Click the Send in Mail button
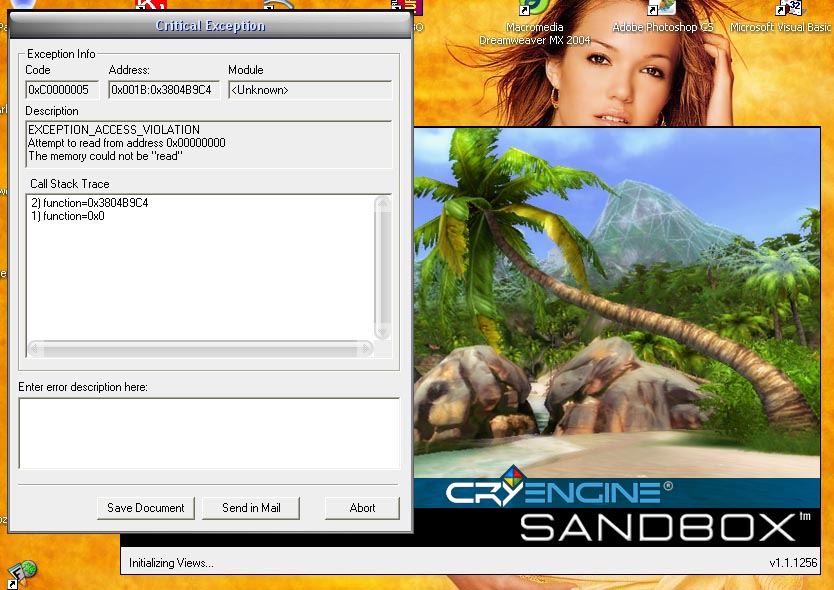The image size is (834, 590). [x=251, y=508]
